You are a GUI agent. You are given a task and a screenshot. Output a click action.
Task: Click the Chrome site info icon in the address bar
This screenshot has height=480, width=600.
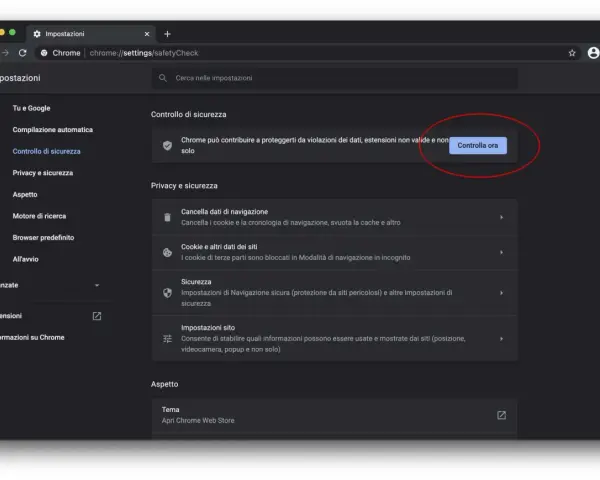(44, 53)
